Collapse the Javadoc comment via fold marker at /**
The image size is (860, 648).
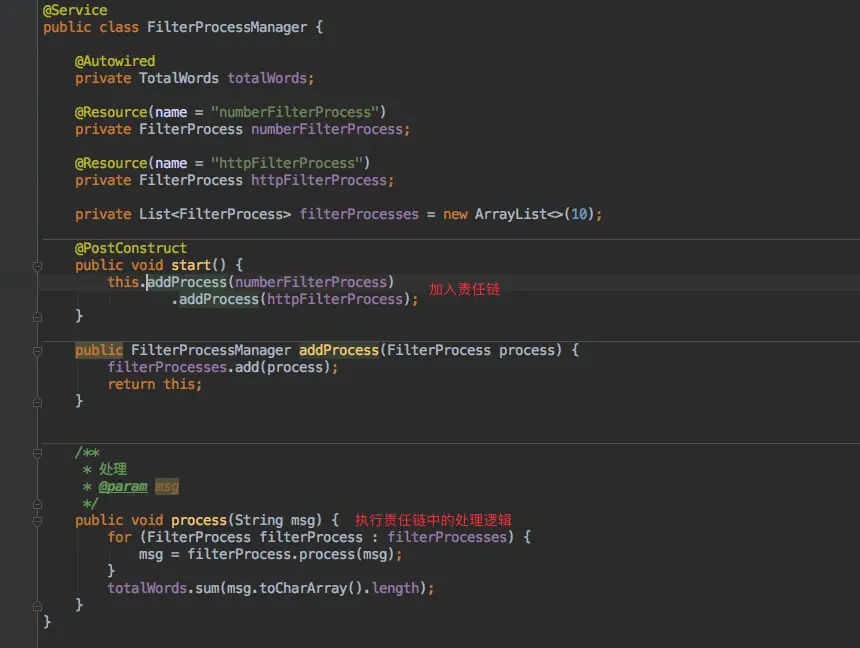(37, 453)
